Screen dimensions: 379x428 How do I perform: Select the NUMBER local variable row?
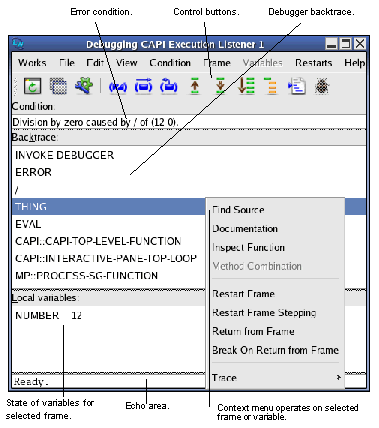tap(108, 315)
